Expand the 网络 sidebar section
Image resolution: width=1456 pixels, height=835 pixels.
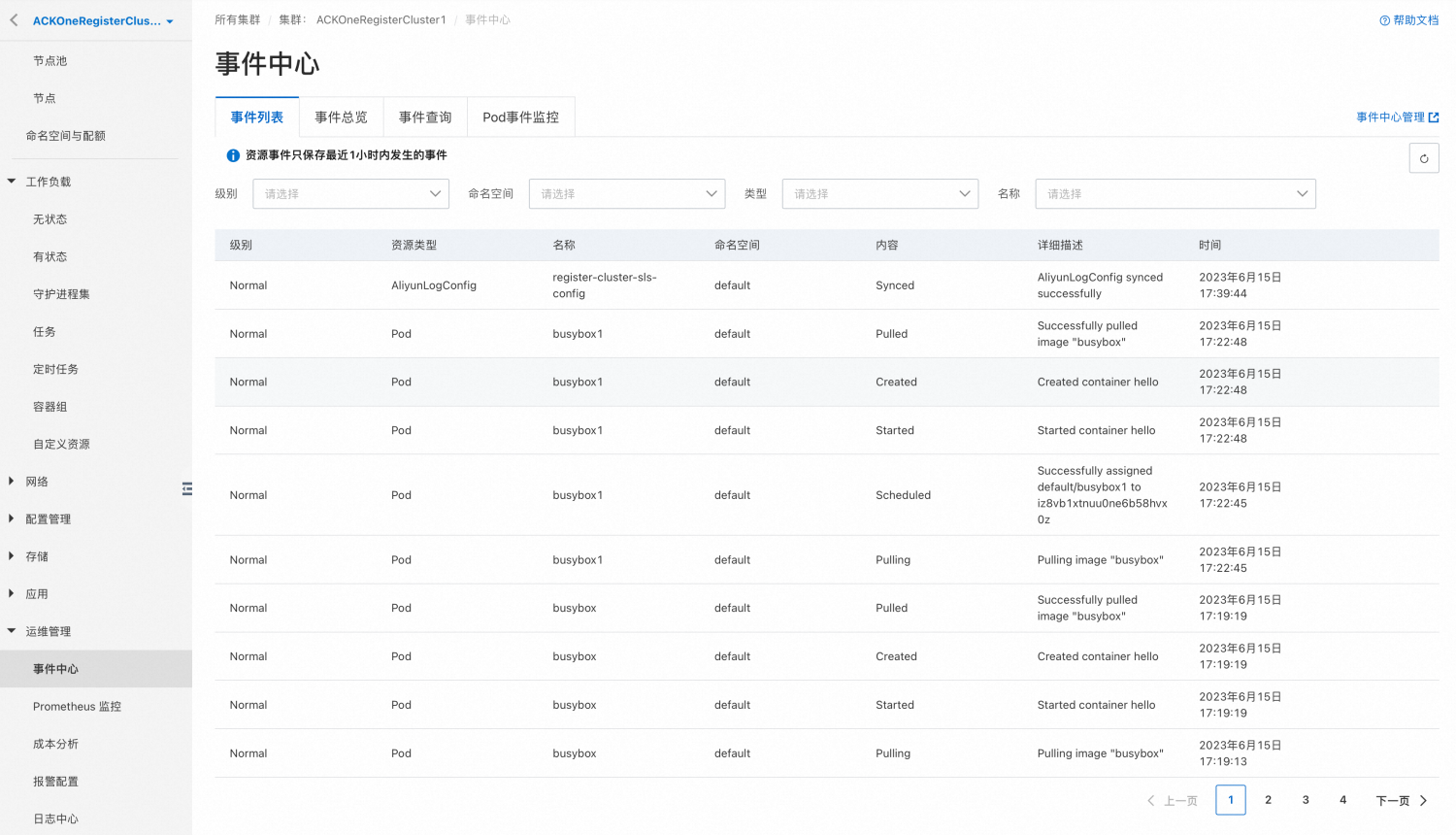12,482
